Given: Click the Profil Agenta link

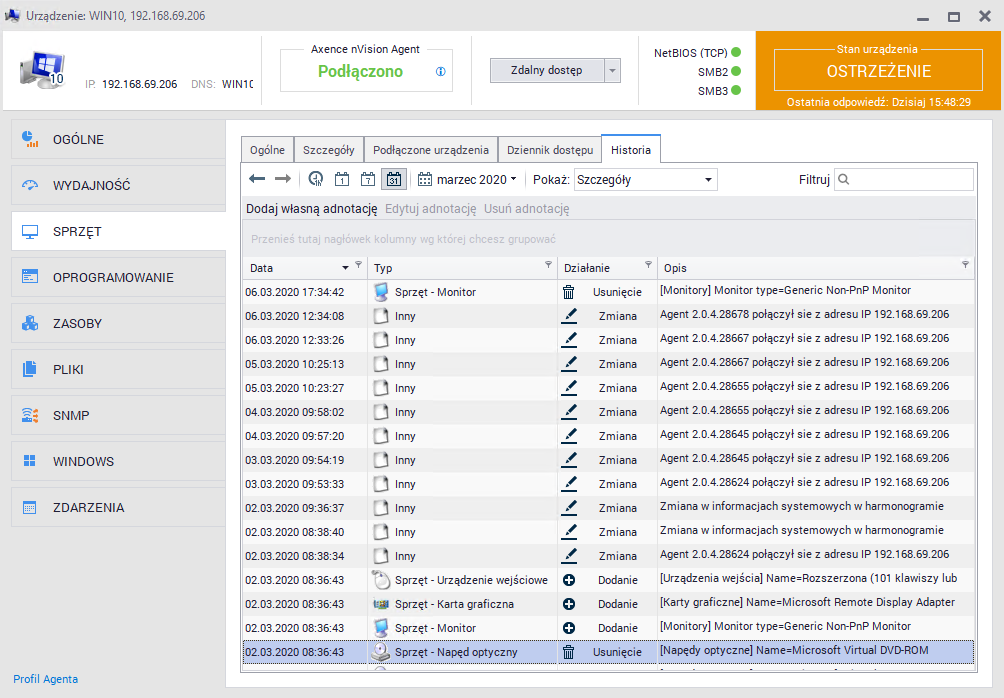Looking at the screenshot, I should (45, 679).
